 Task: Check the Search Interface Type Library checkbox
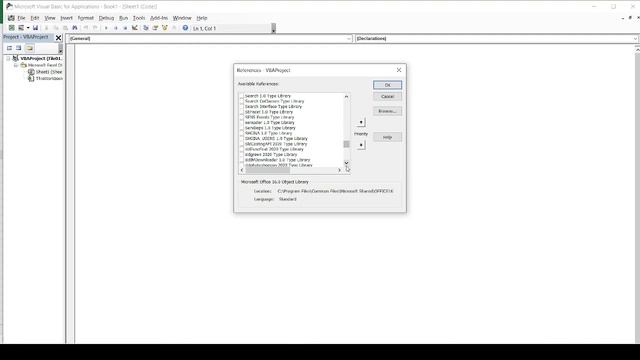click(x=242, y=107)
